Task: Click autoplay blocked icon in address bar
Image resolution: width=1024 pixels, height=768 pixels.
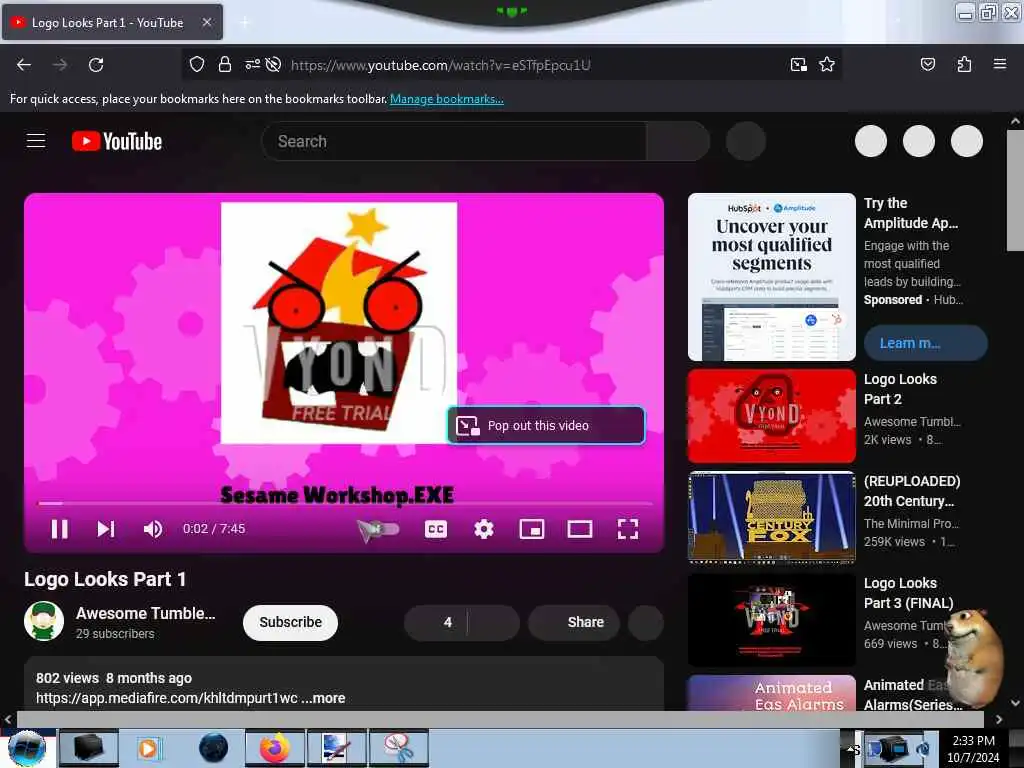Action: (274, 64)
